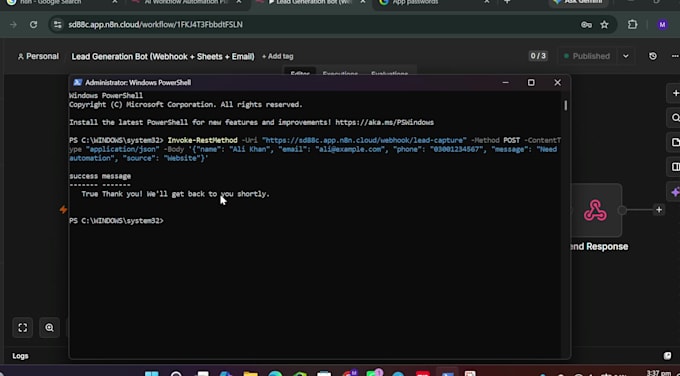Open the n8n Evaluations tab
The image size is (680, 376).
pos(389,73)
